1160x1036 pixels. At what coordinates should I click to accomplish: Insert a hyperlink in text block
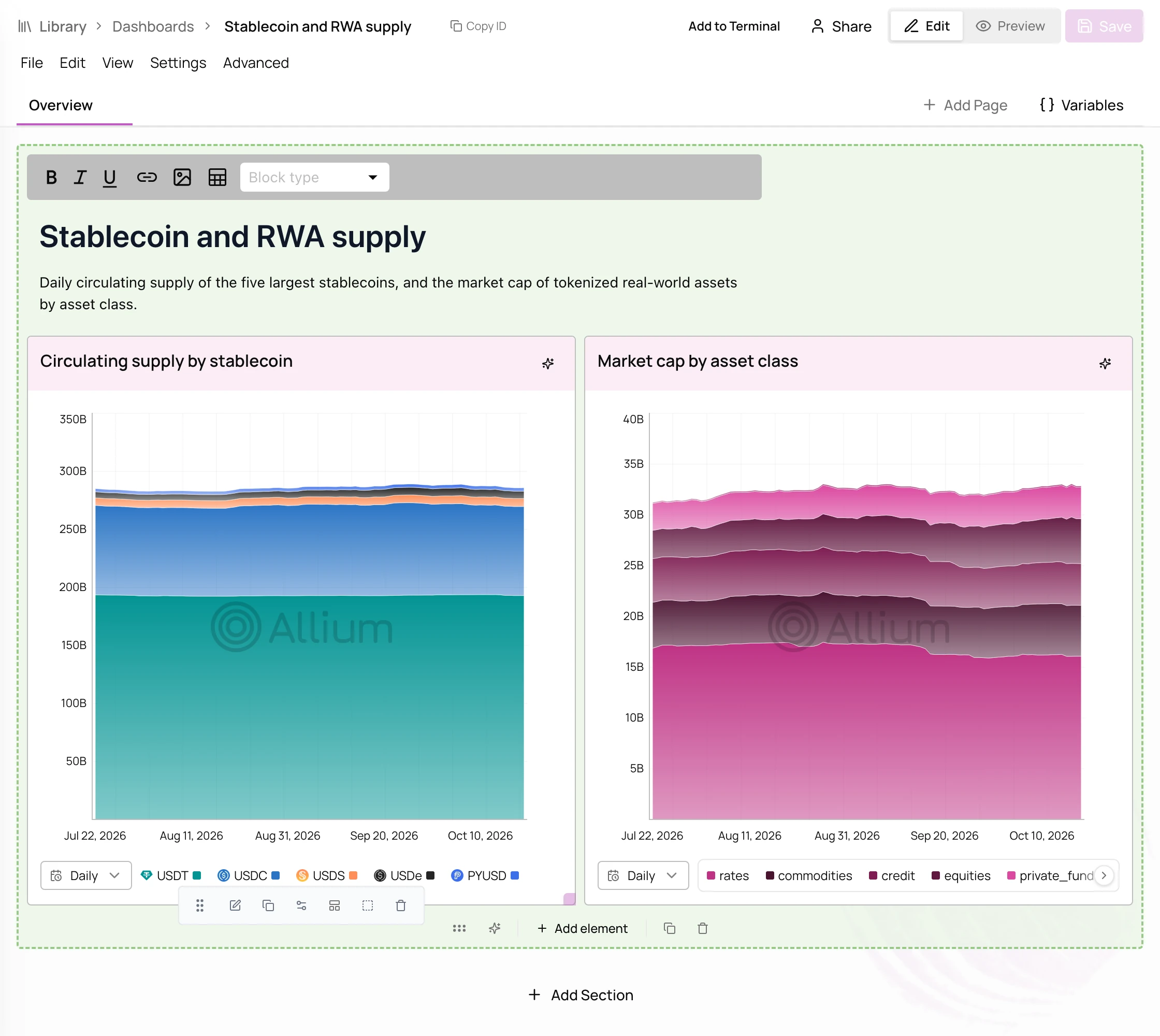(146, 178)
